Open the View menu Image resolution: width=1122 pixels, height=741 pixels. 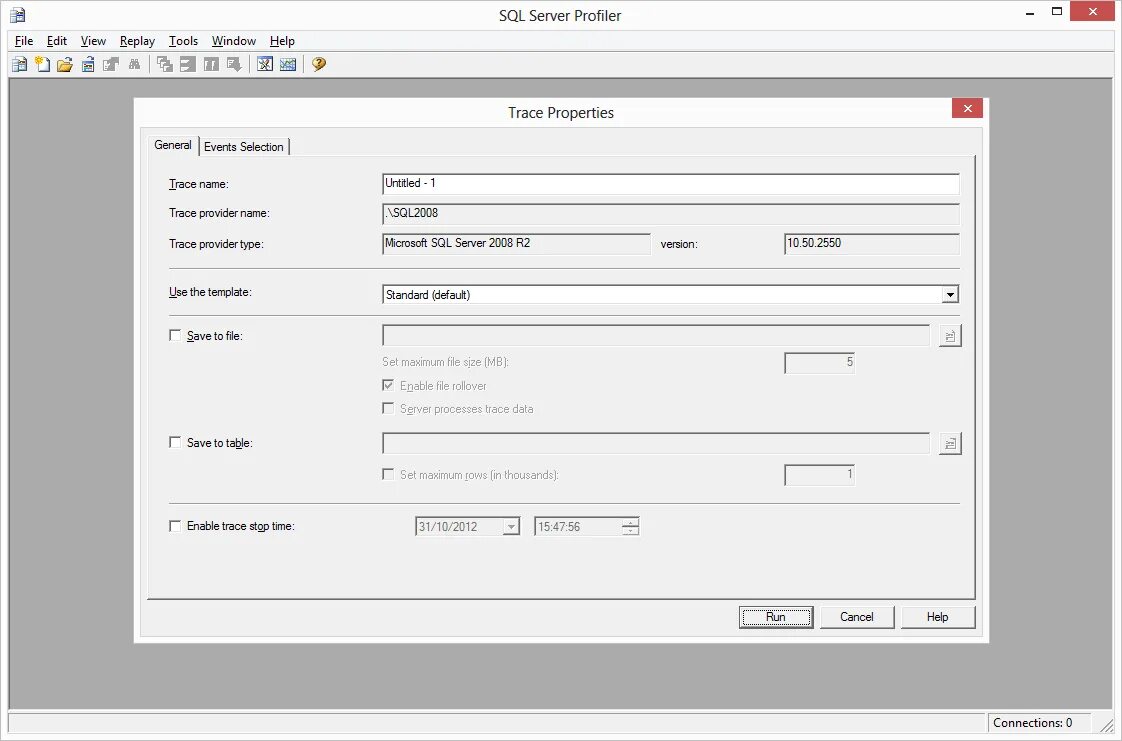click(x=93, y=41)
